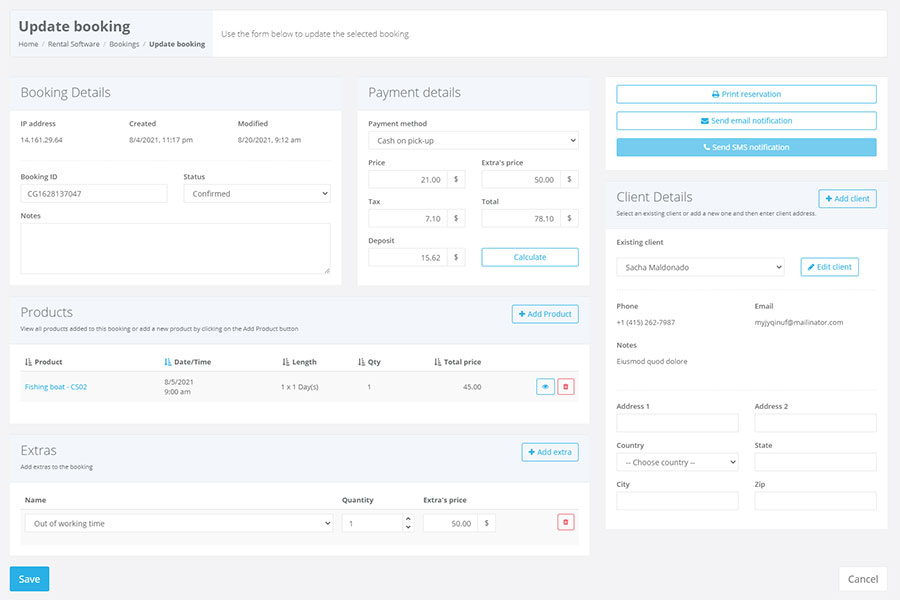Click Send SMS notification button
Image resolution: width=900 pixels, height=600 pixels.
point(746,147)
